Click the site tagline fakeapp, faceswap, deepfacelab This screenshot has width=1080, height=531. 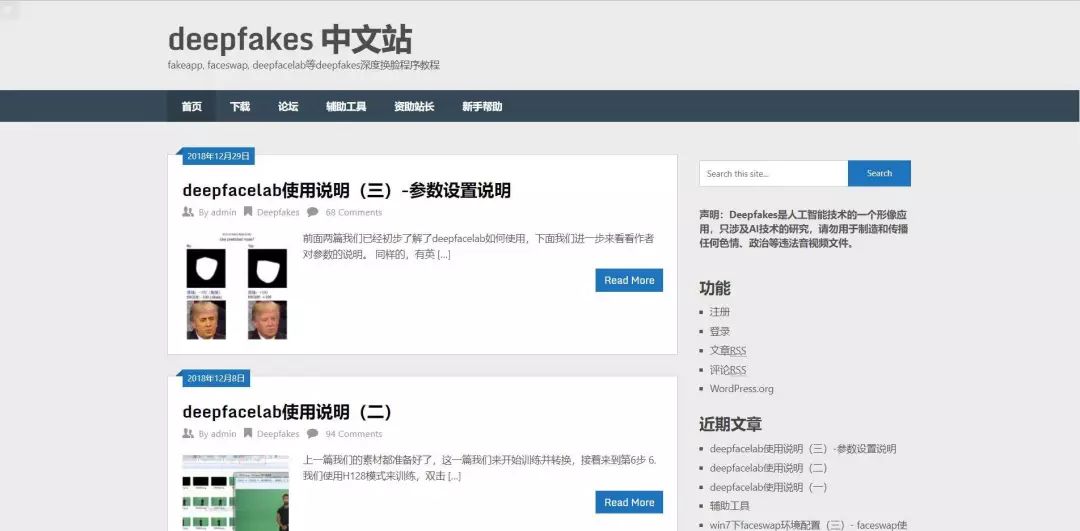point(304,65)
